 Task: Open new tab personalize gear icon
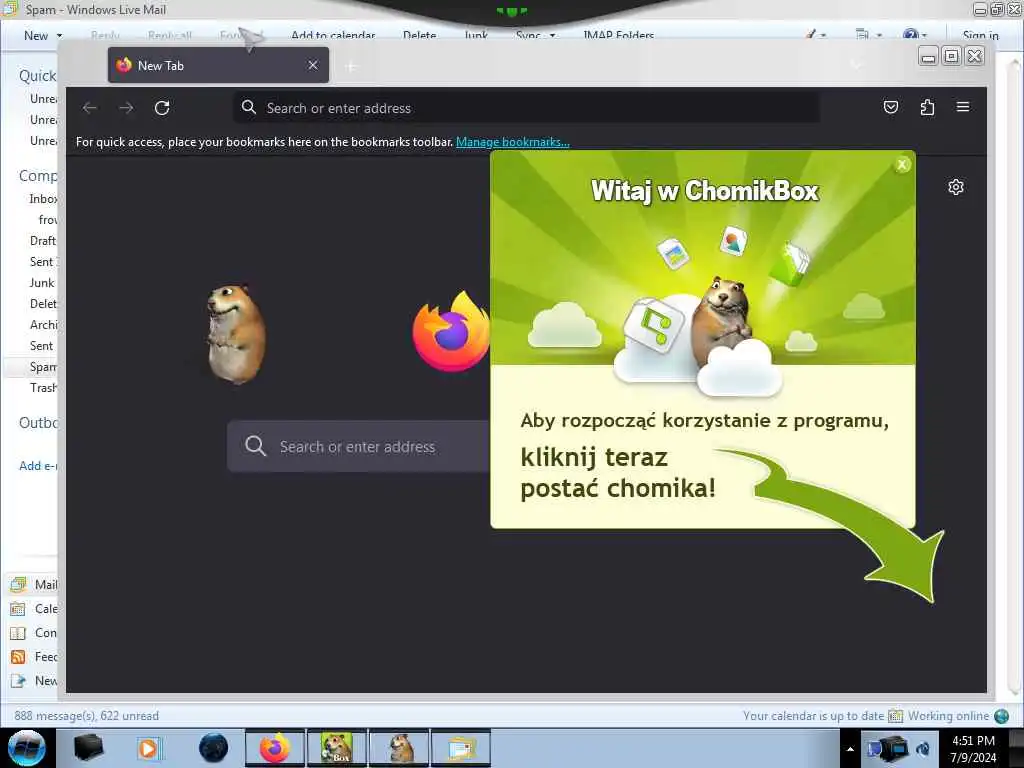pos(955,187)
